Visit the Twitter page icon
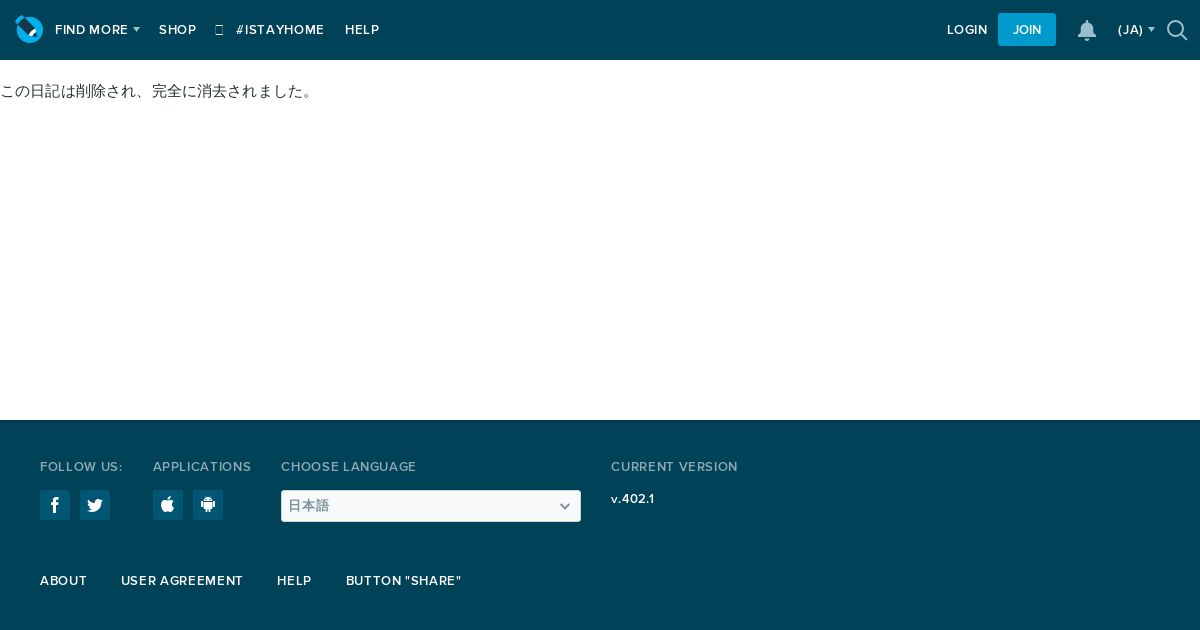The height and width of the screenshot is (630, 1200). pos(95,505)
